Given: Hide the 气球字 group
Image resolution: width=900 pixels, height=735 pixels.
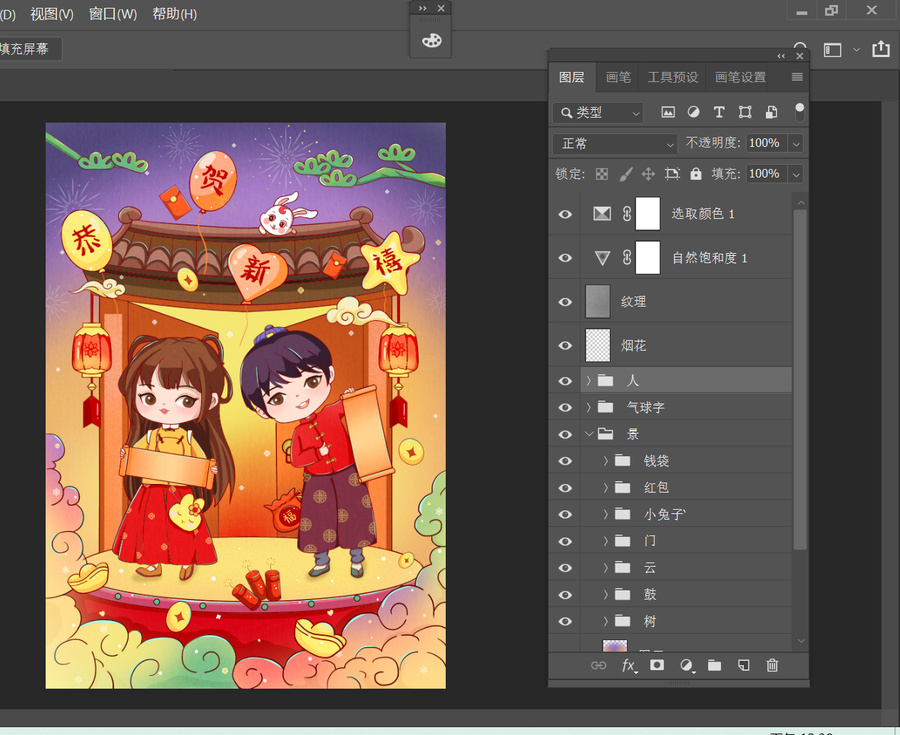Looking at the screenshot, I should tap(565, 407).
